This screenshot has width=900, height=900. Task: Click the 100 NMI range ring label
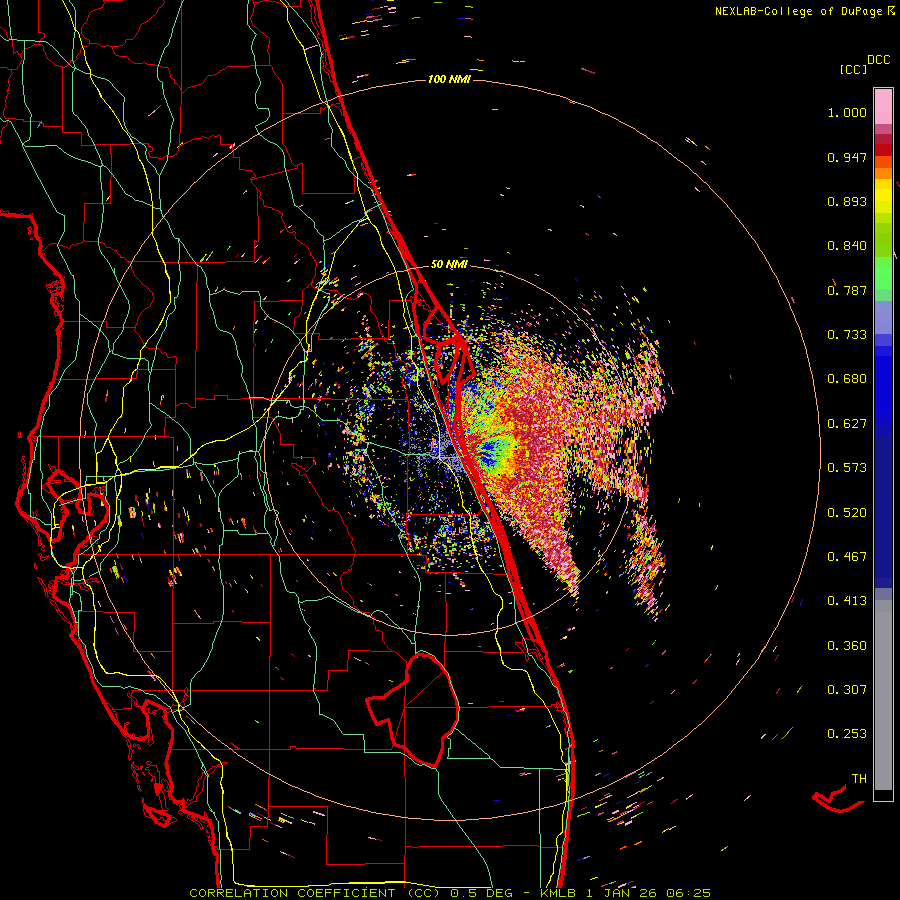(449, 79)
